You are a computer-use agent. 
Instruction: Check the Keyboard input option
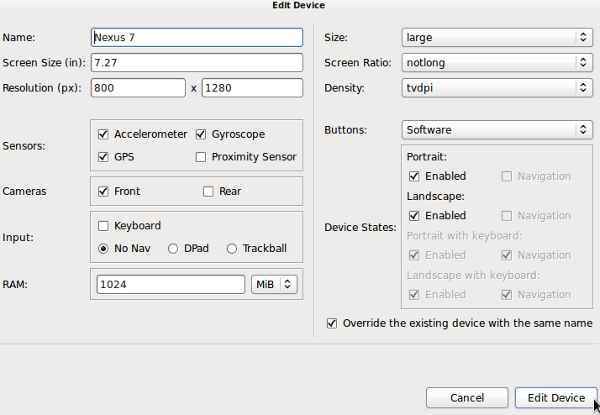coord(103,226)
